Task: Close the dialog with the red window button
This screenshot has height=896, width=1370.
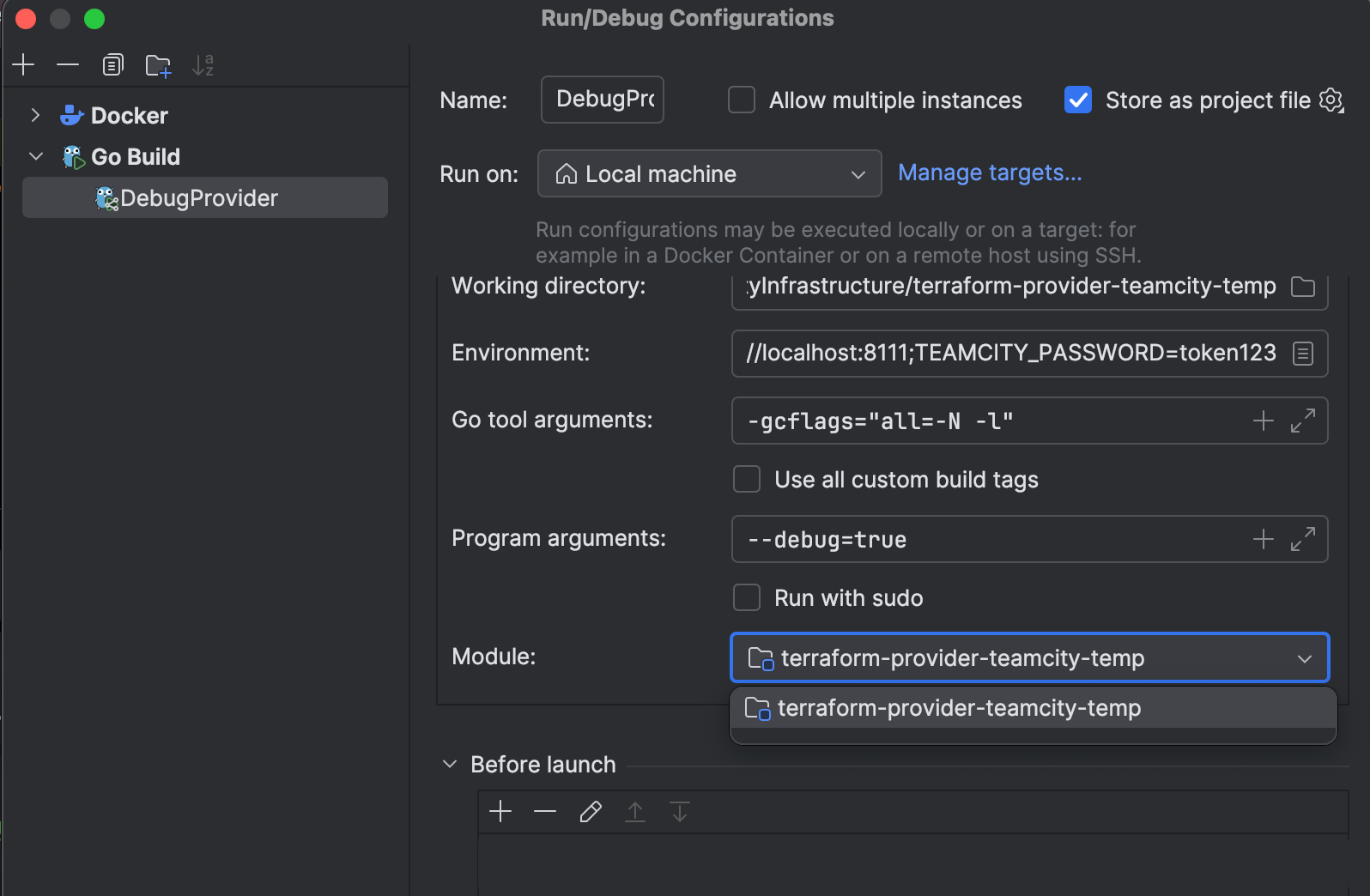Action: coord(26,19)
